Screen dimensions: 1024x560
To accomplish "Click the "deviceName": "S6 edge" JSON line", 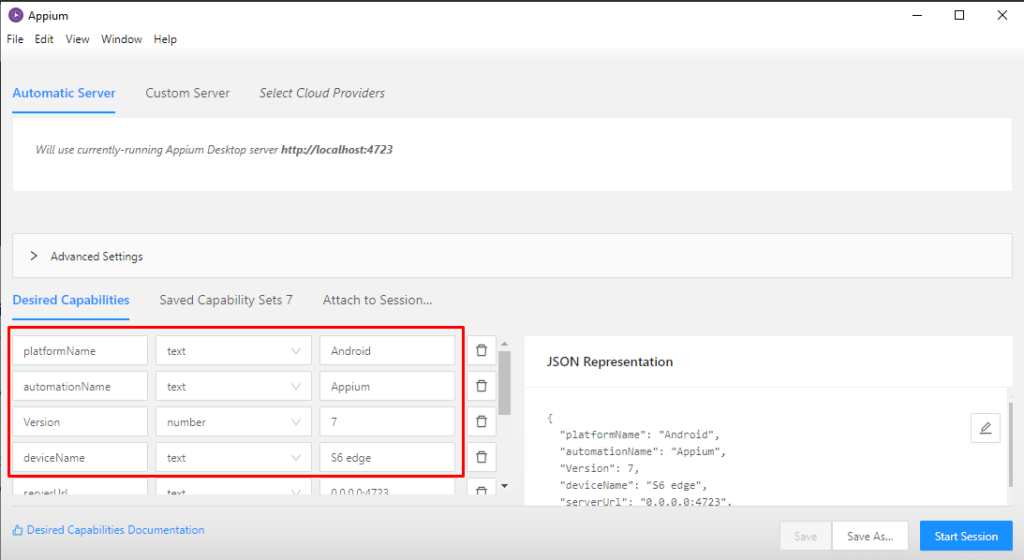I will click(x=633, y=485).
